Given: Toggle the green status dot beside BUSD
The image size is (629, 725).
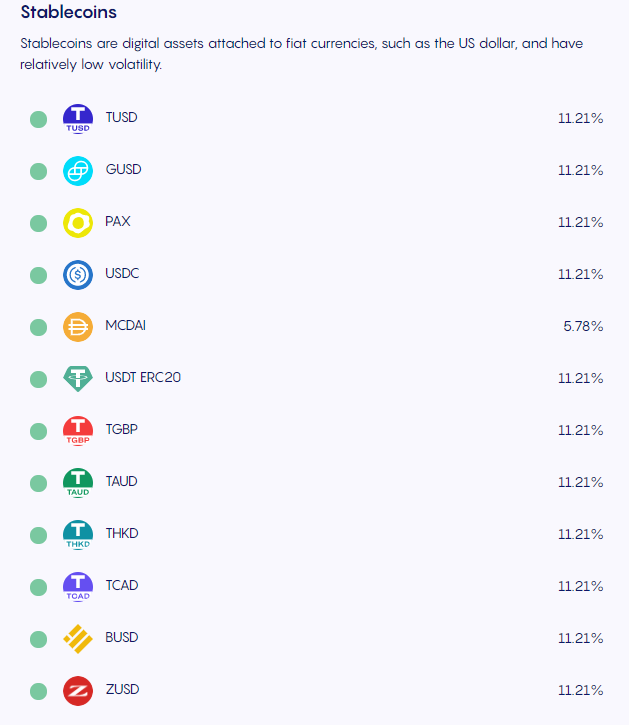Looking at the screenshot, I should pyautogui.click(x=39, y=639).
